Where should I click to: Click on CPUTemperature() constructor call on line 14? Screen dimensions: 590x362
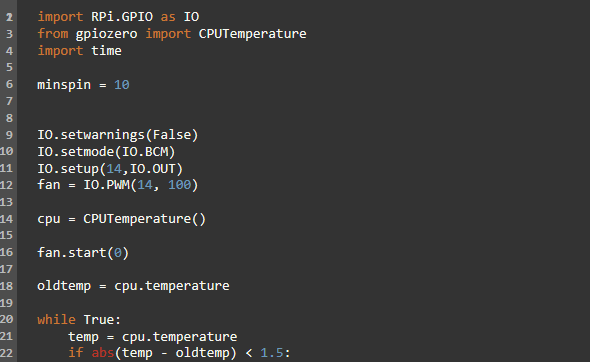144,219
